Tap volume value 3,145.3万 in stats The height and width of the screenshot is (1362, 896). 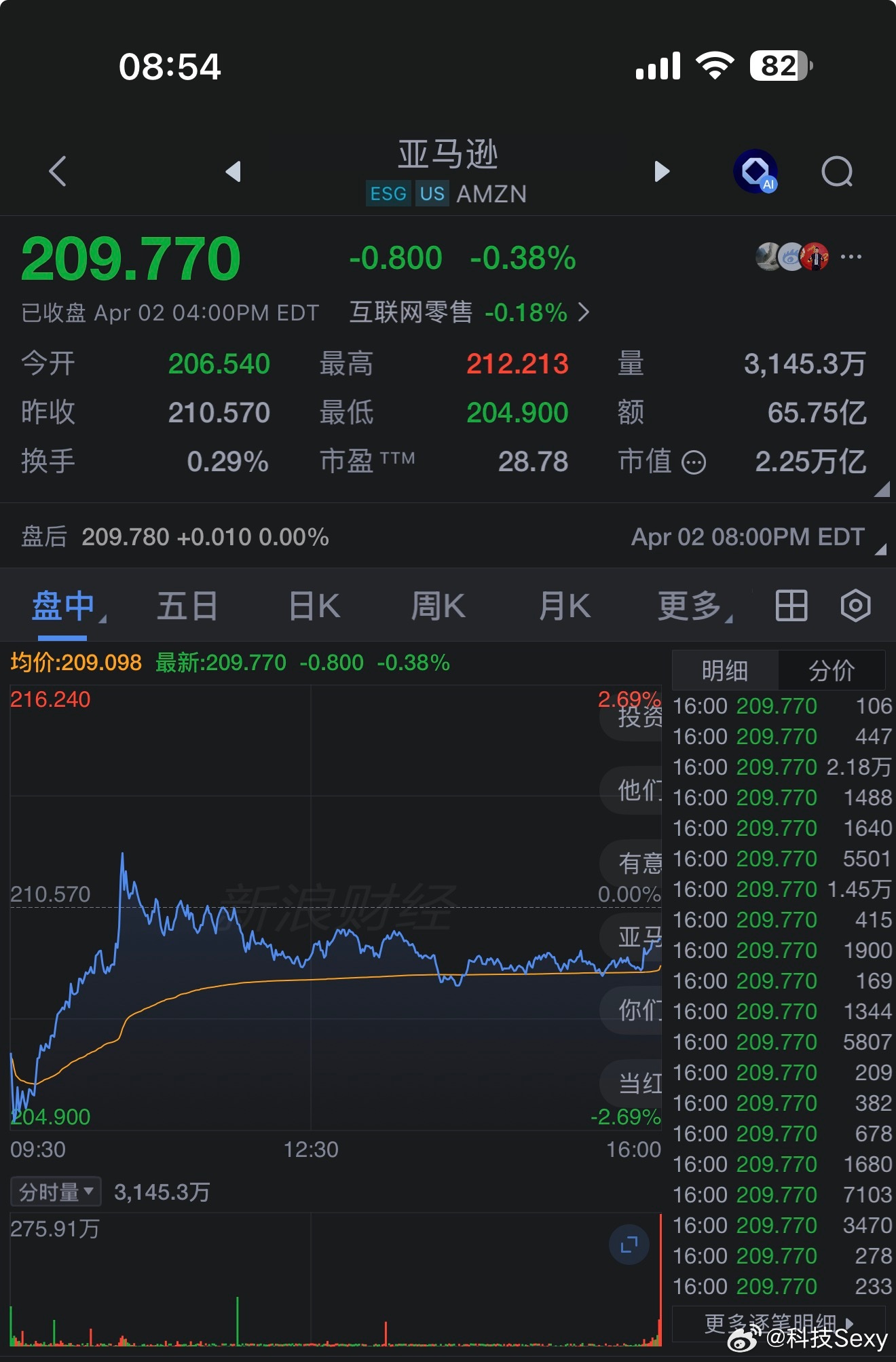[x=805, y=364]
